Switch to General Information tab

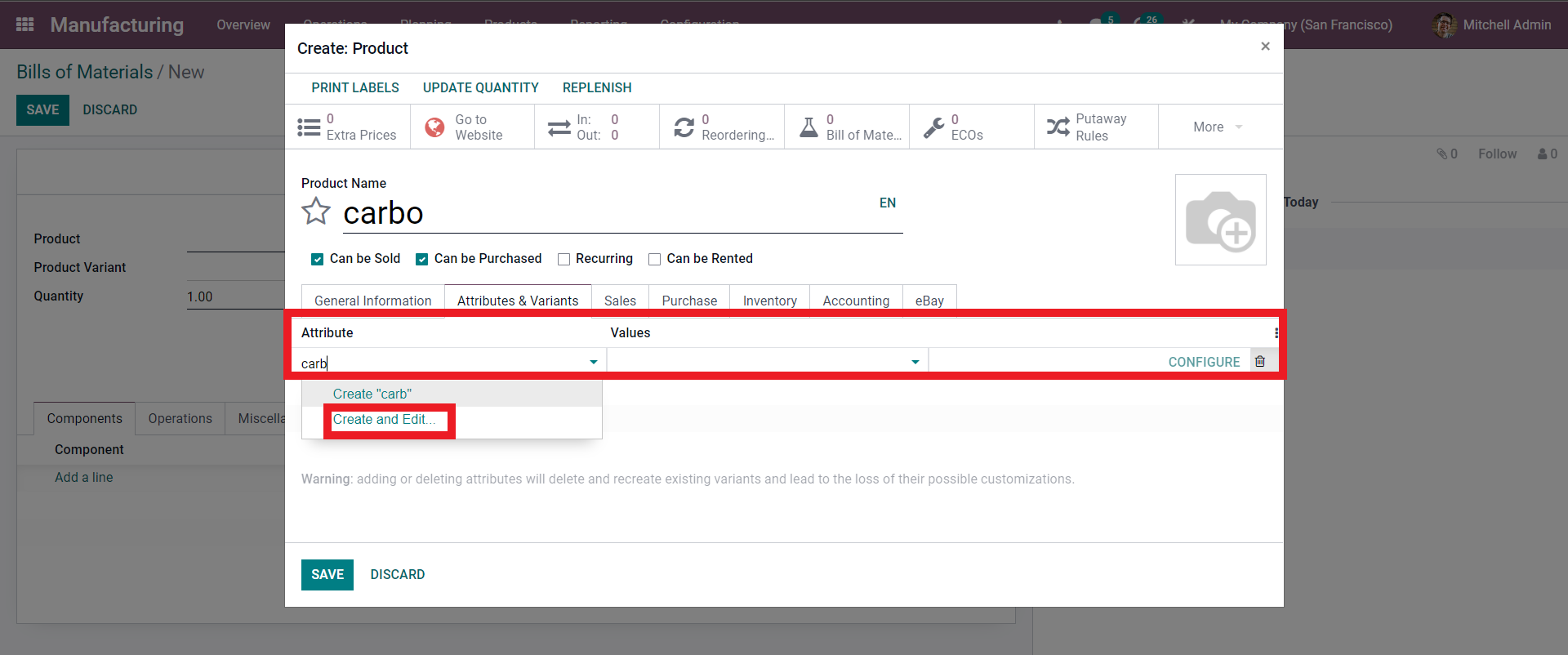click(372, 301)
